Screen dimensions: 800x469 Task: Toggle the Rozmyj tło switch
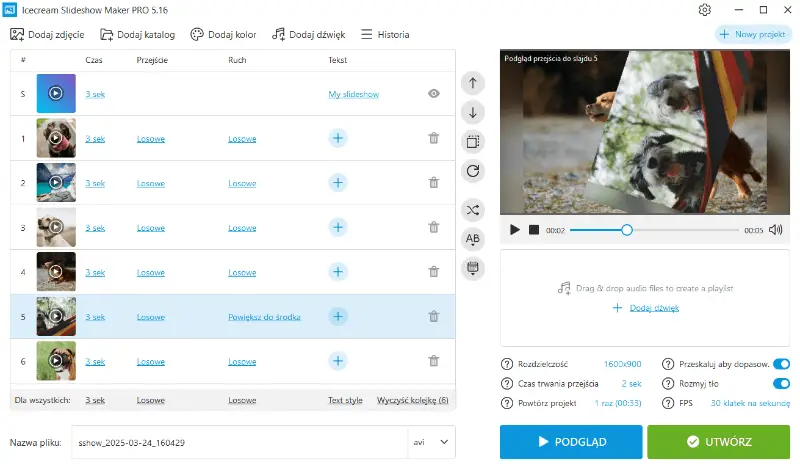781,383
